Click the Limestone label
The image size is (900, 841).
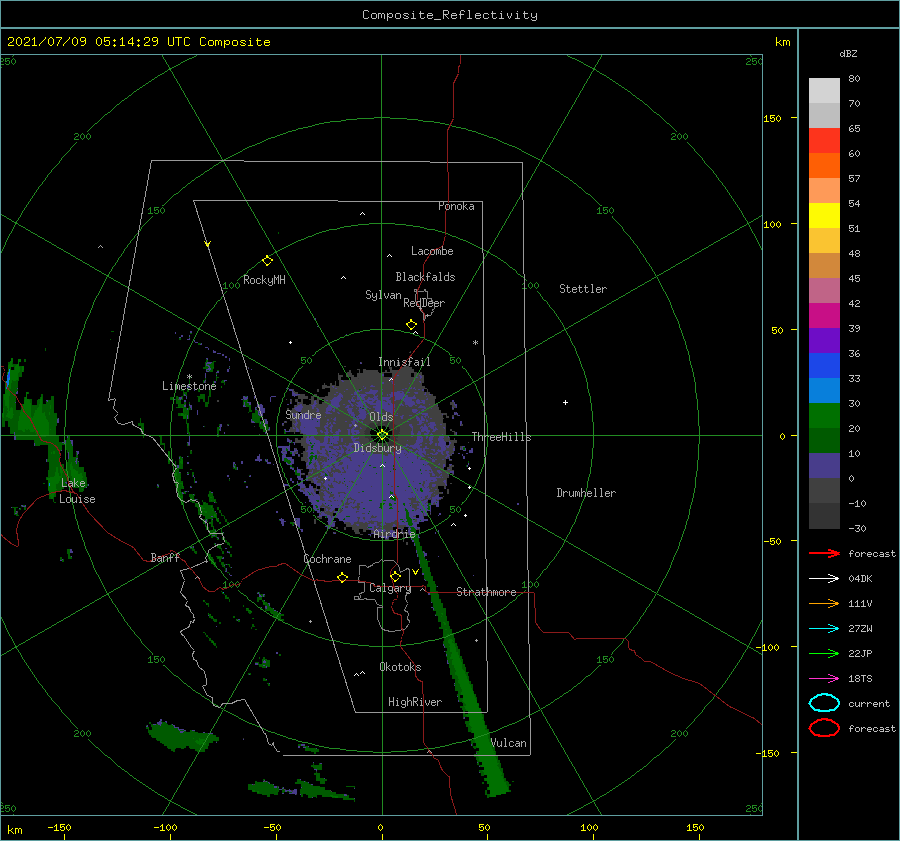pos(189,386)
